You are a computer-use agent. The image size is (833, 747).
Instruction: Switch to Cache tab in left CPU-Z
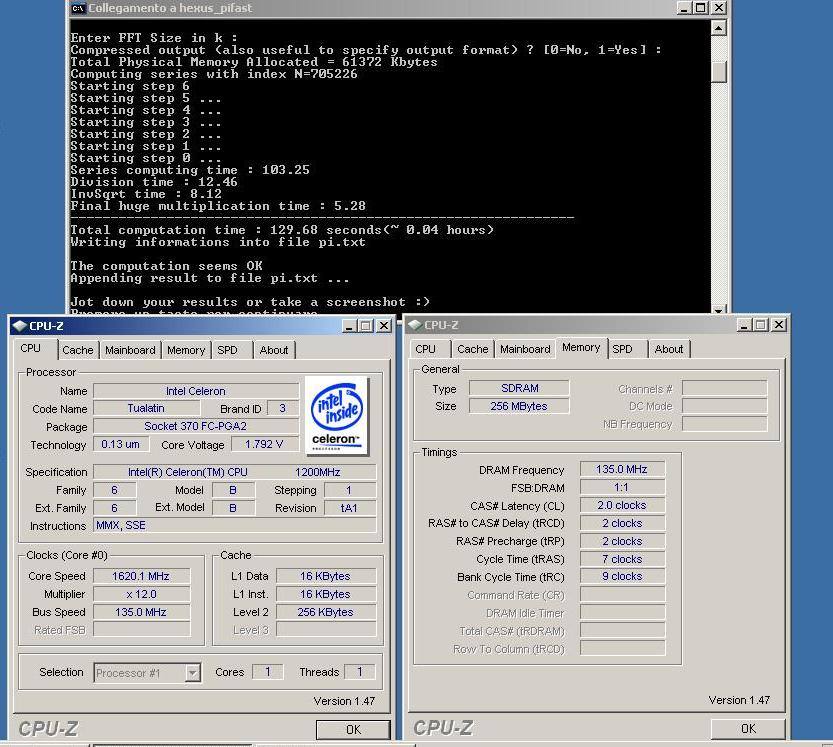(x=78, y=350)
